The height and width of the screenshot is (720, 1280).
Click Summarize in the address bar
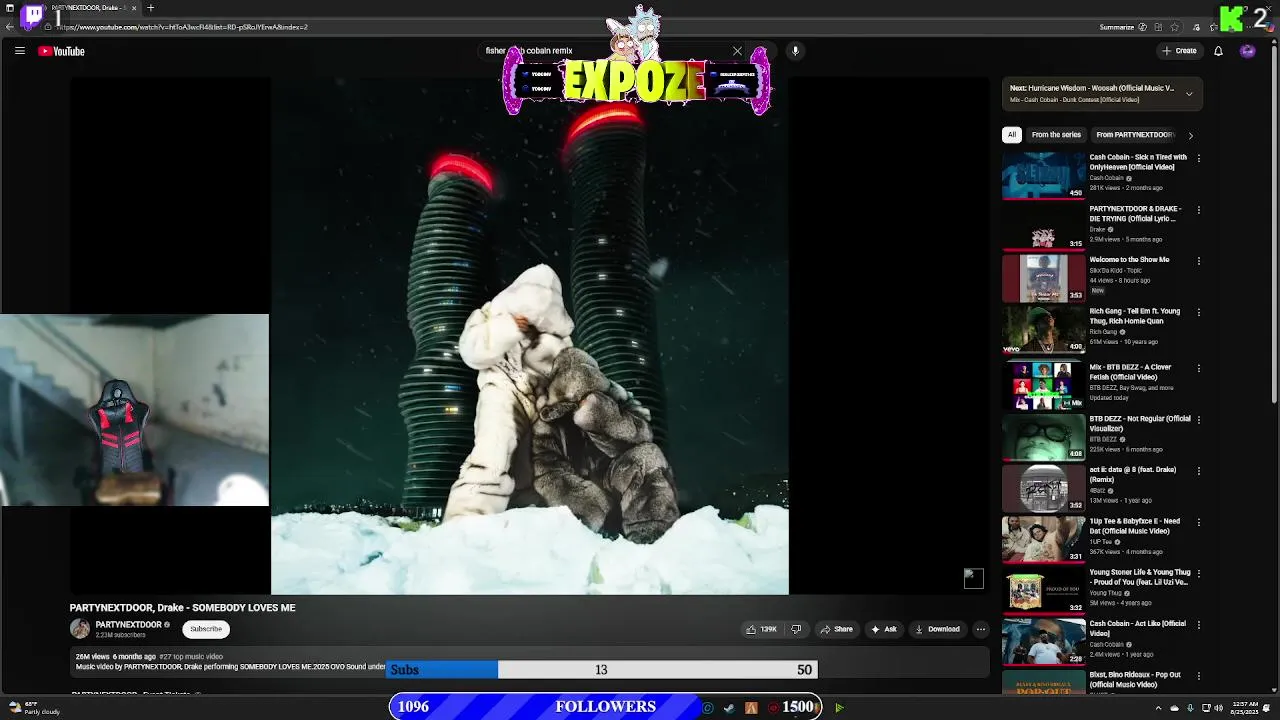point(1116,27)
